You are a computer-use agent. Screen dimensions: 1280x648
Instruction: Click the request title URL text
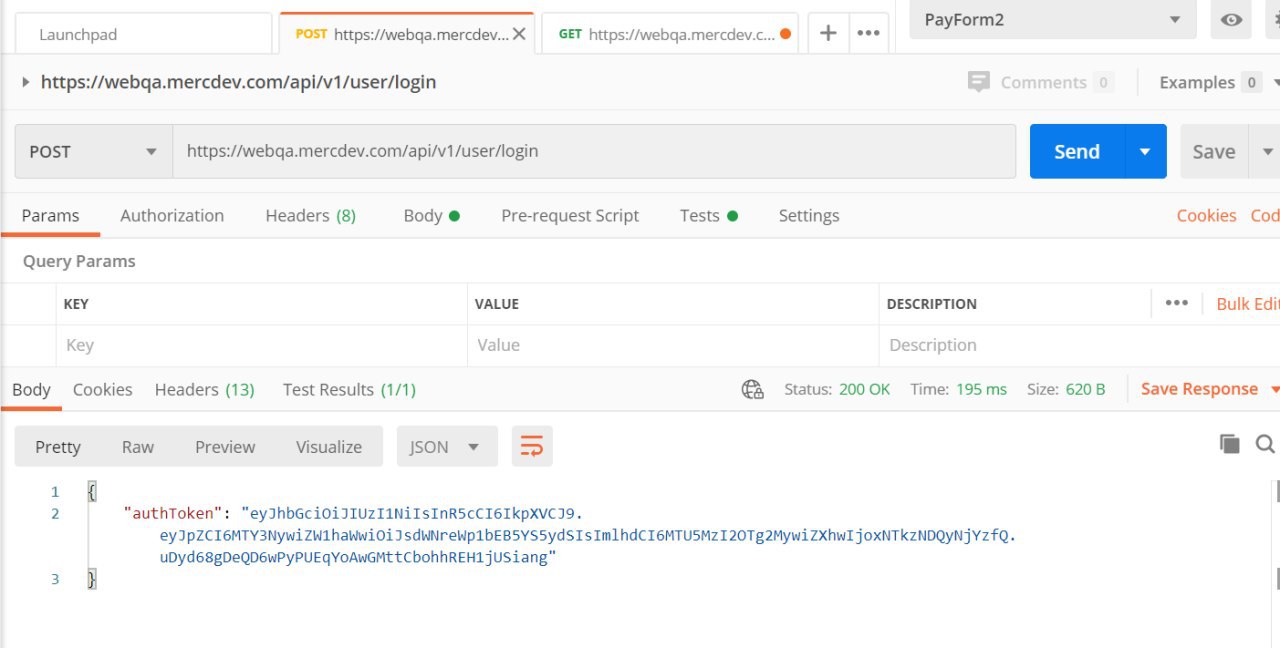tap(238, 82)
